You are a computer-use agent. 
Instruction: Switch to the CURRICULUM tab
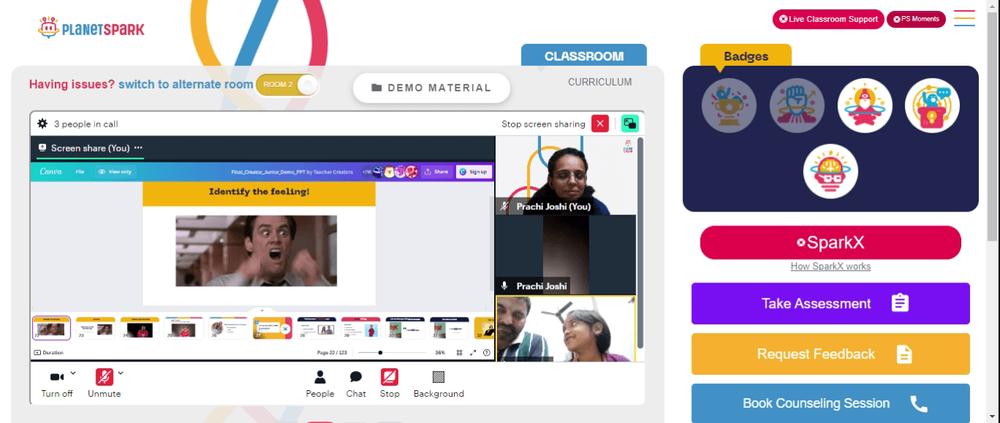[x=599, y=82]
